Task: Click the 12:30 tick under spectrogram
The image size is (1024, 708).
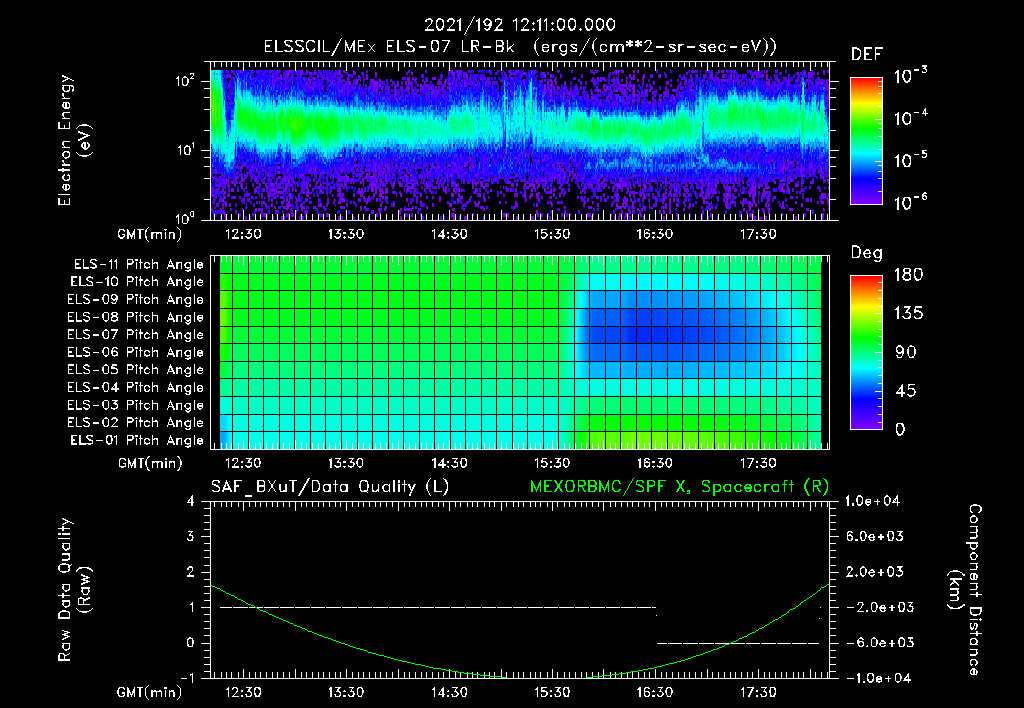Action: tap(243, 234)
